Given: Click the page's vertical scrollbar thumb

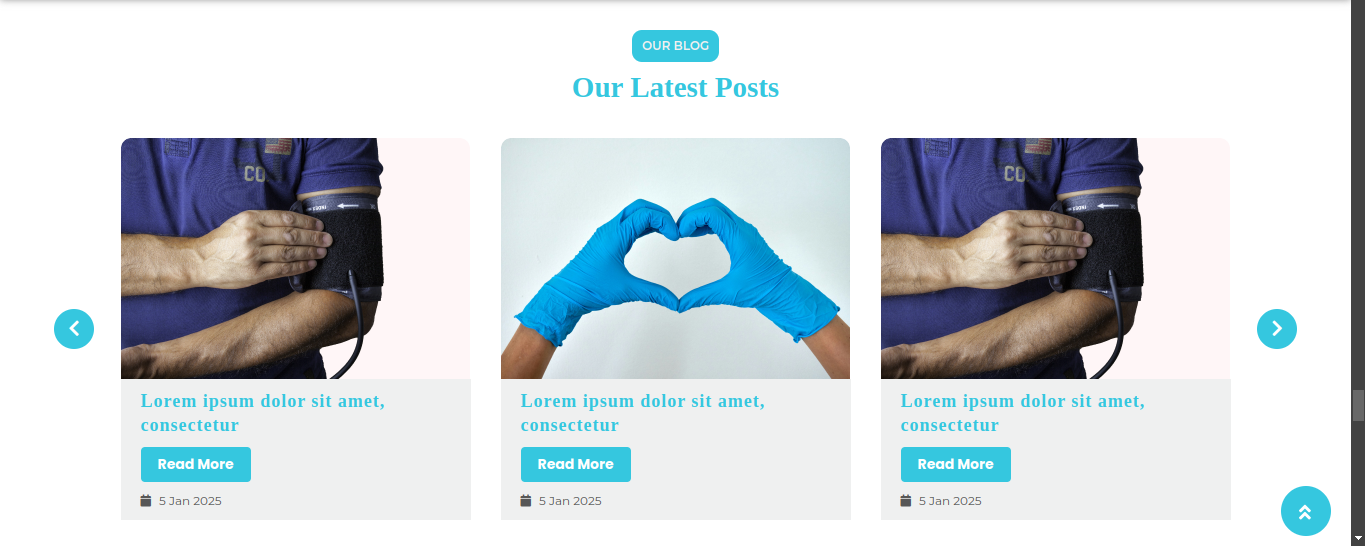Looking at the screenshot, I should (1358, 405).
